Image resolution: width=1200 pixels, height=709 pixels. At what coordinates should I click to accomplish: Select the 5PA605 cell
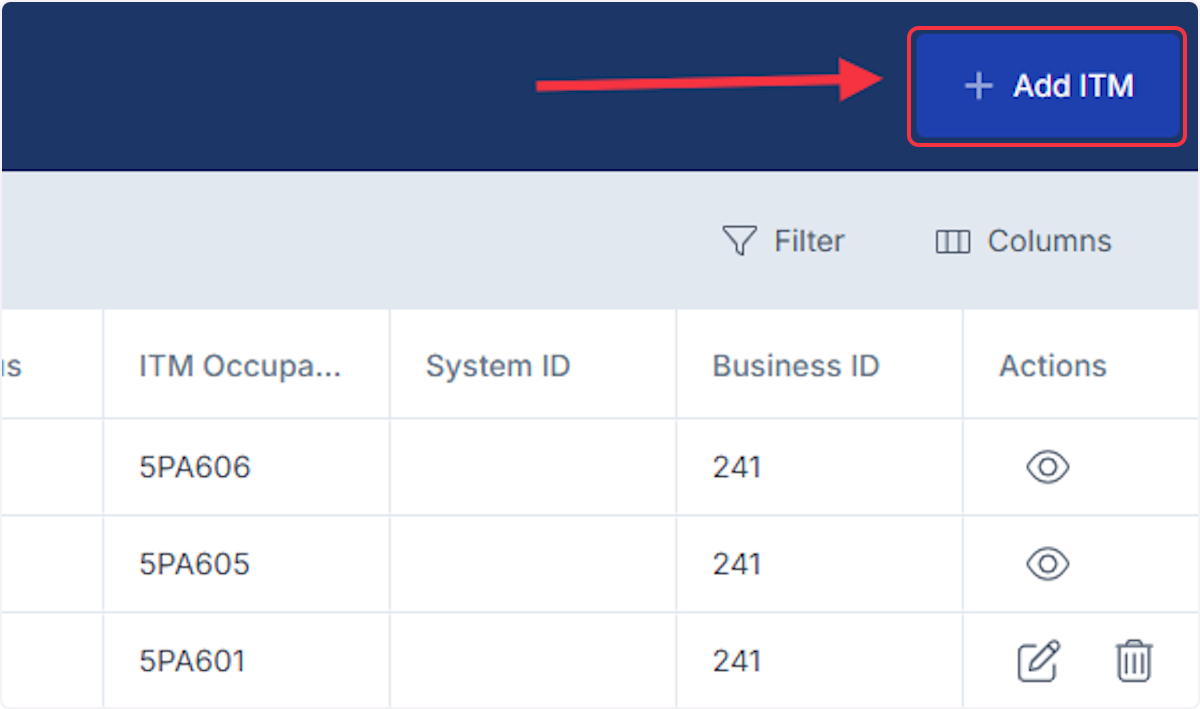[246, 564]
